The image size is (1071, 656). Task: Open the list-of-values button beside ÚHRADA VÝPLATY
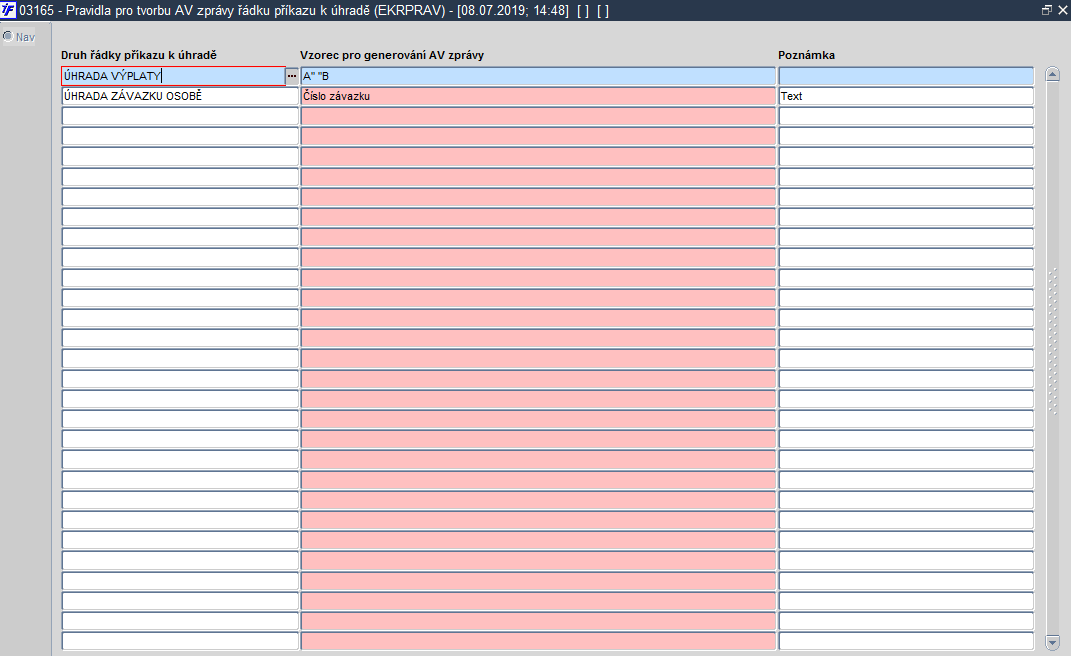[x=292, y=76]
